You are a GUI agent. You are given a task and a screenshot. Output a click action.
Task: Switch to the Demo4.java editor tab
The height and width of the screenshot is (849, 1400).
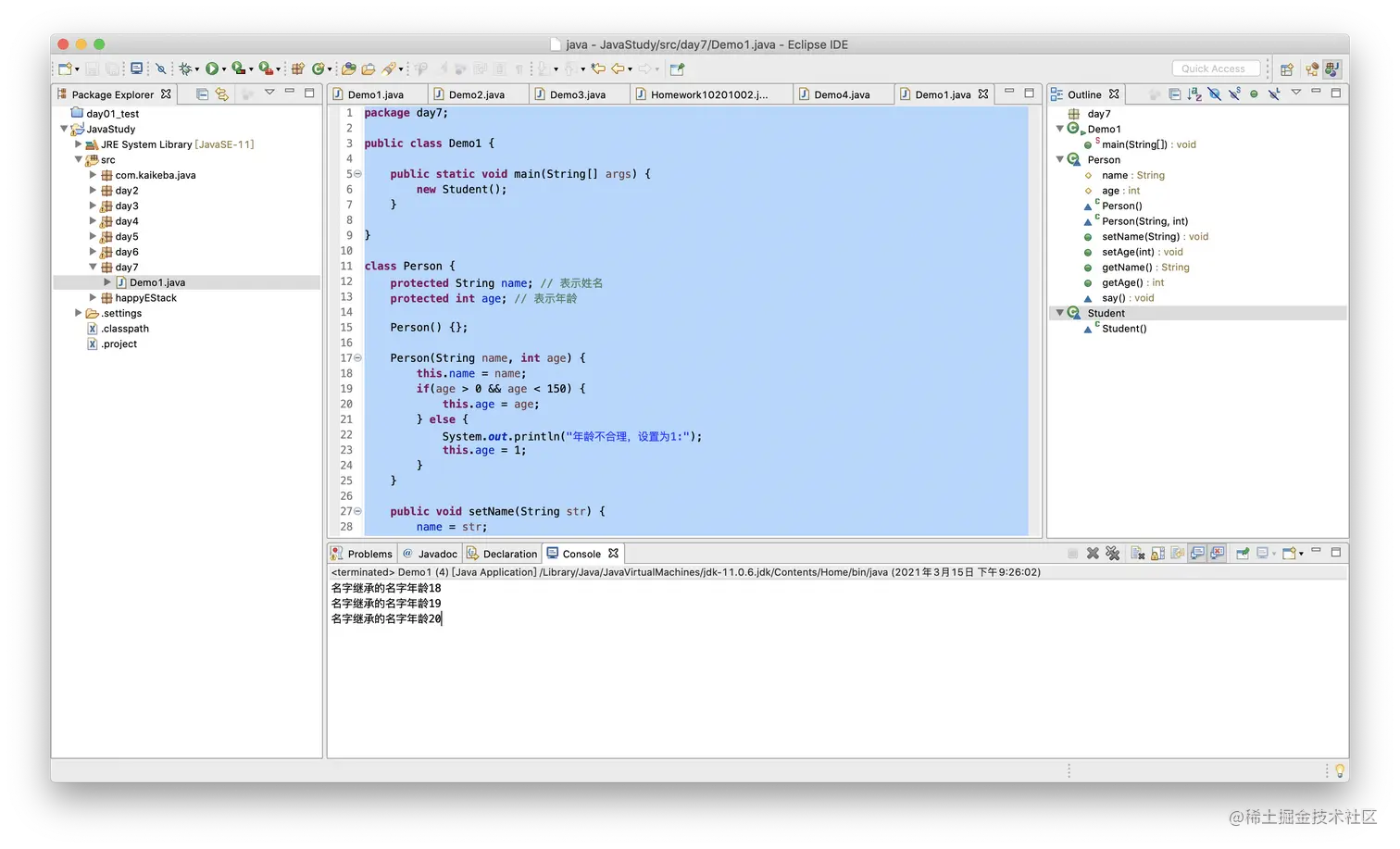[x=843, y=94]
